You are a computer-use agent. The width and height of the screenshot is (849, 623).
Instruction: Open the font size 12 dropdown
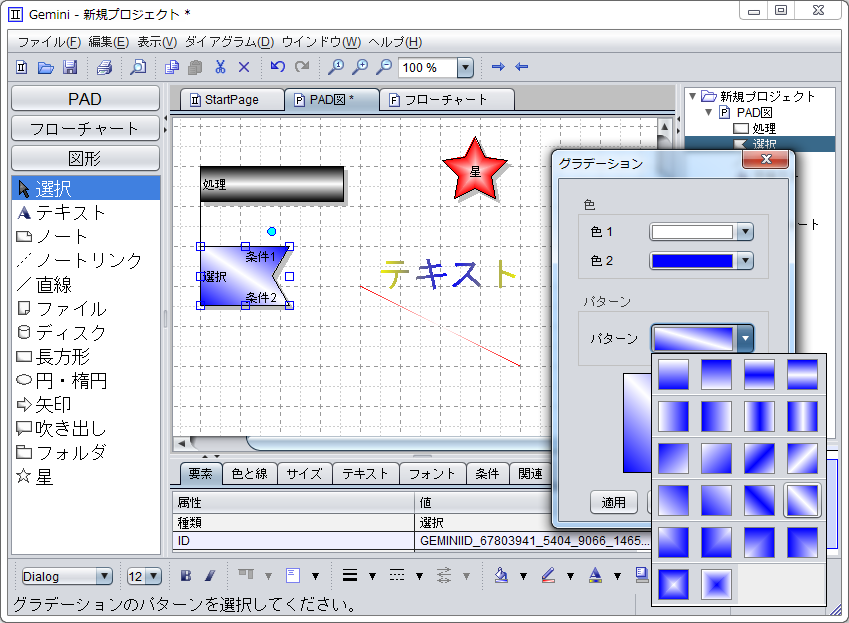(x=154, y=576)
